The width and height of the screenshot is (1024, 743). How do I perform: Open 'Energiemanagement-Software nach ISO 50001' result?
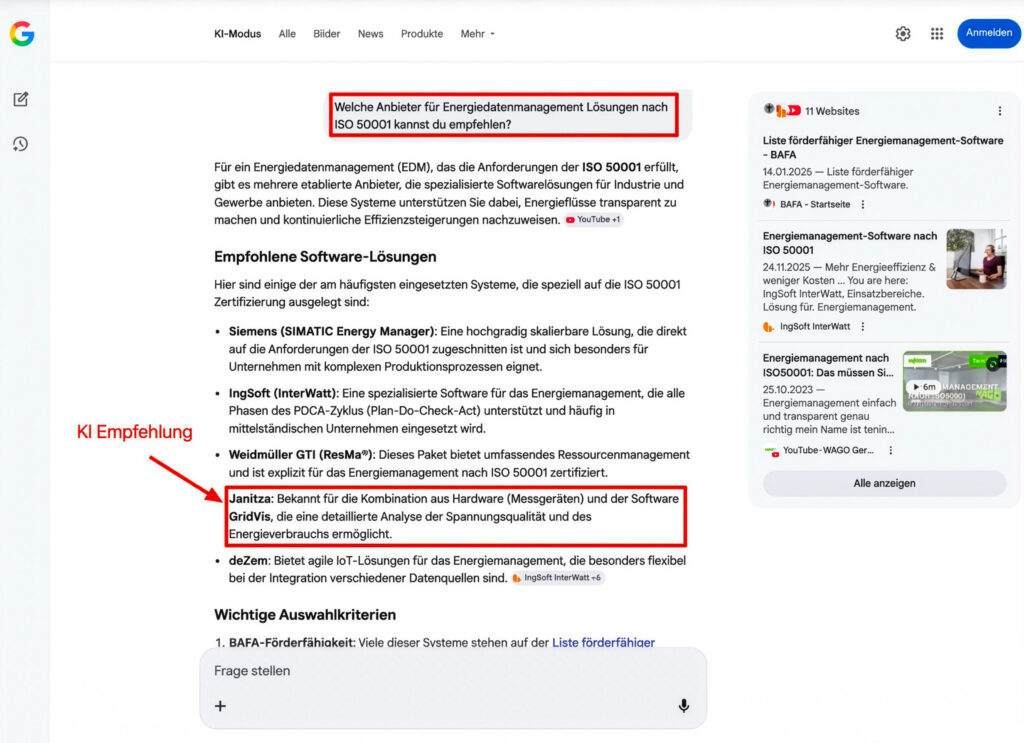click(850, 243)
